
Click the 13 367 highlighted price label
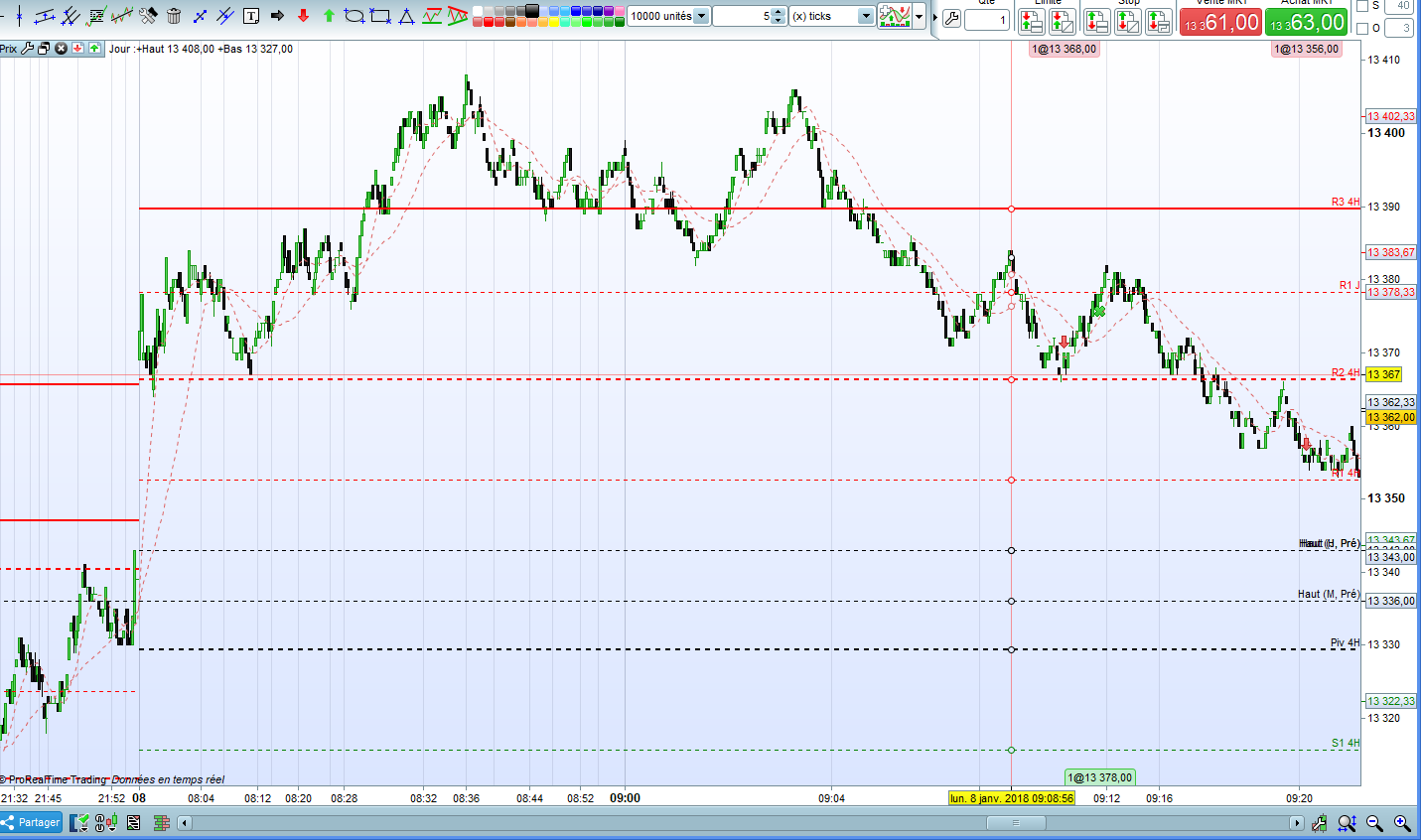[x=1384, y=374]
